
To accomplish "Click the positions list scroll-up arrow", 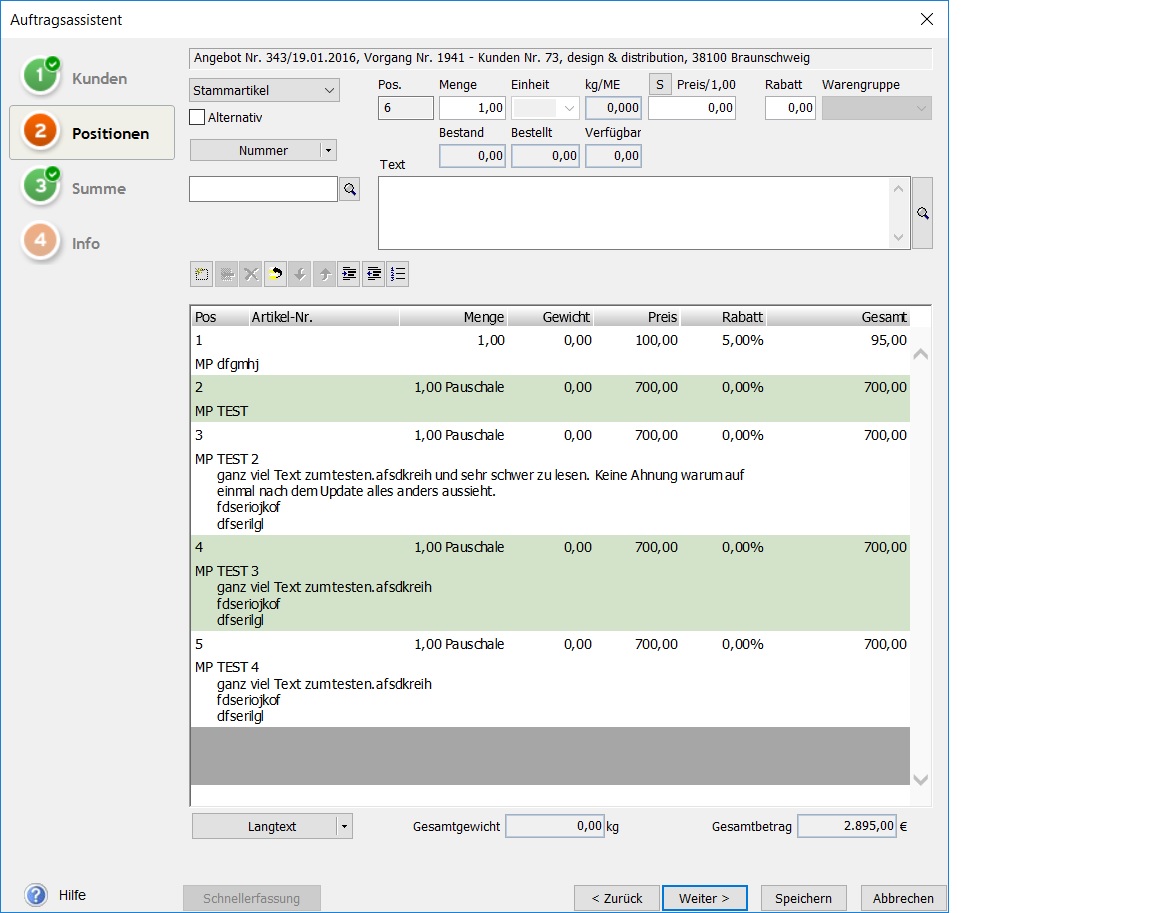I will [x=921, y=355].
